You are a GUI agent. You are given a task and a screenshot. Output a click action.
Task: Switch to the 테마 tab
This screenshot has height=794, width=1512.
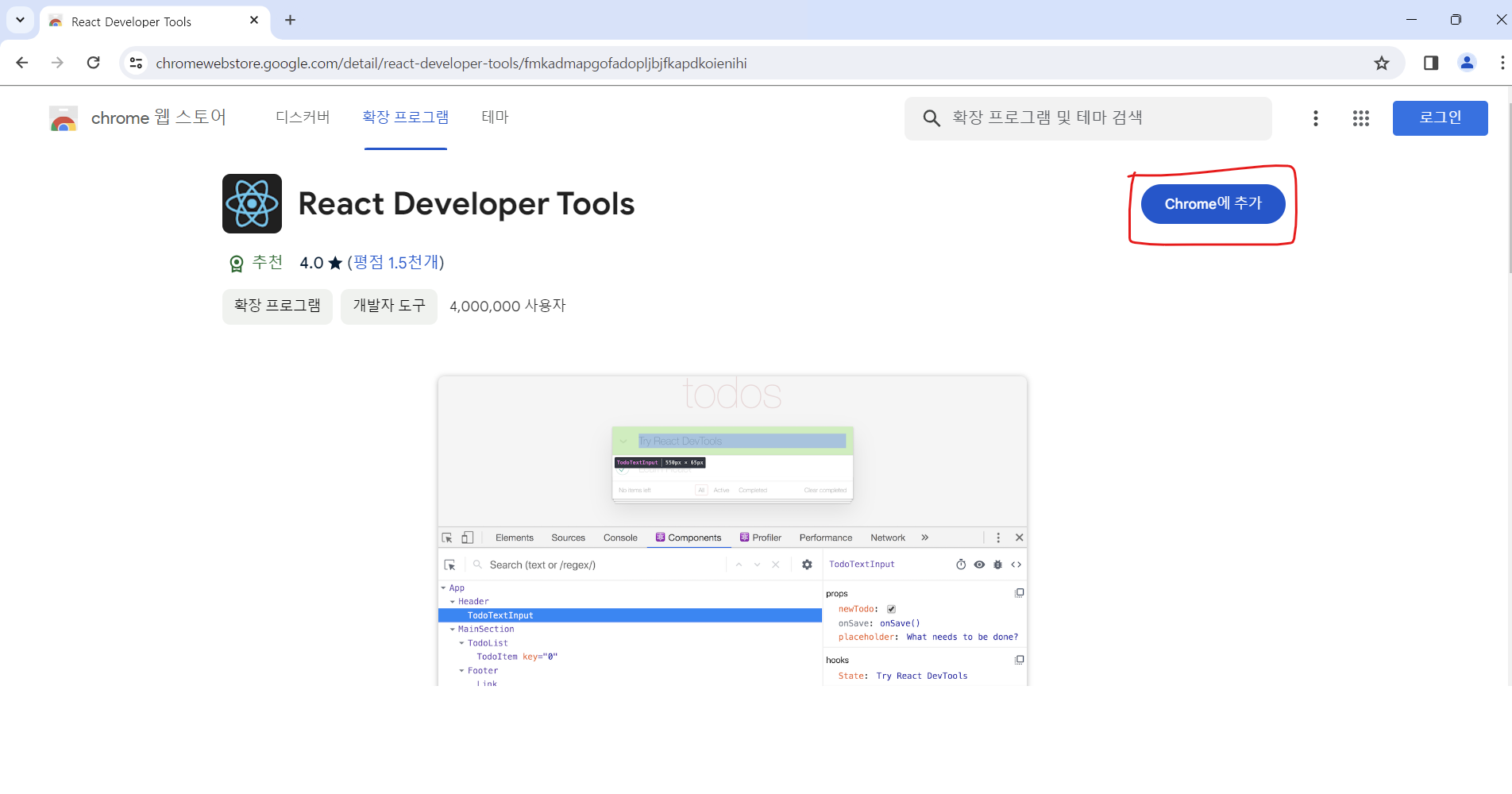[495, 118]
